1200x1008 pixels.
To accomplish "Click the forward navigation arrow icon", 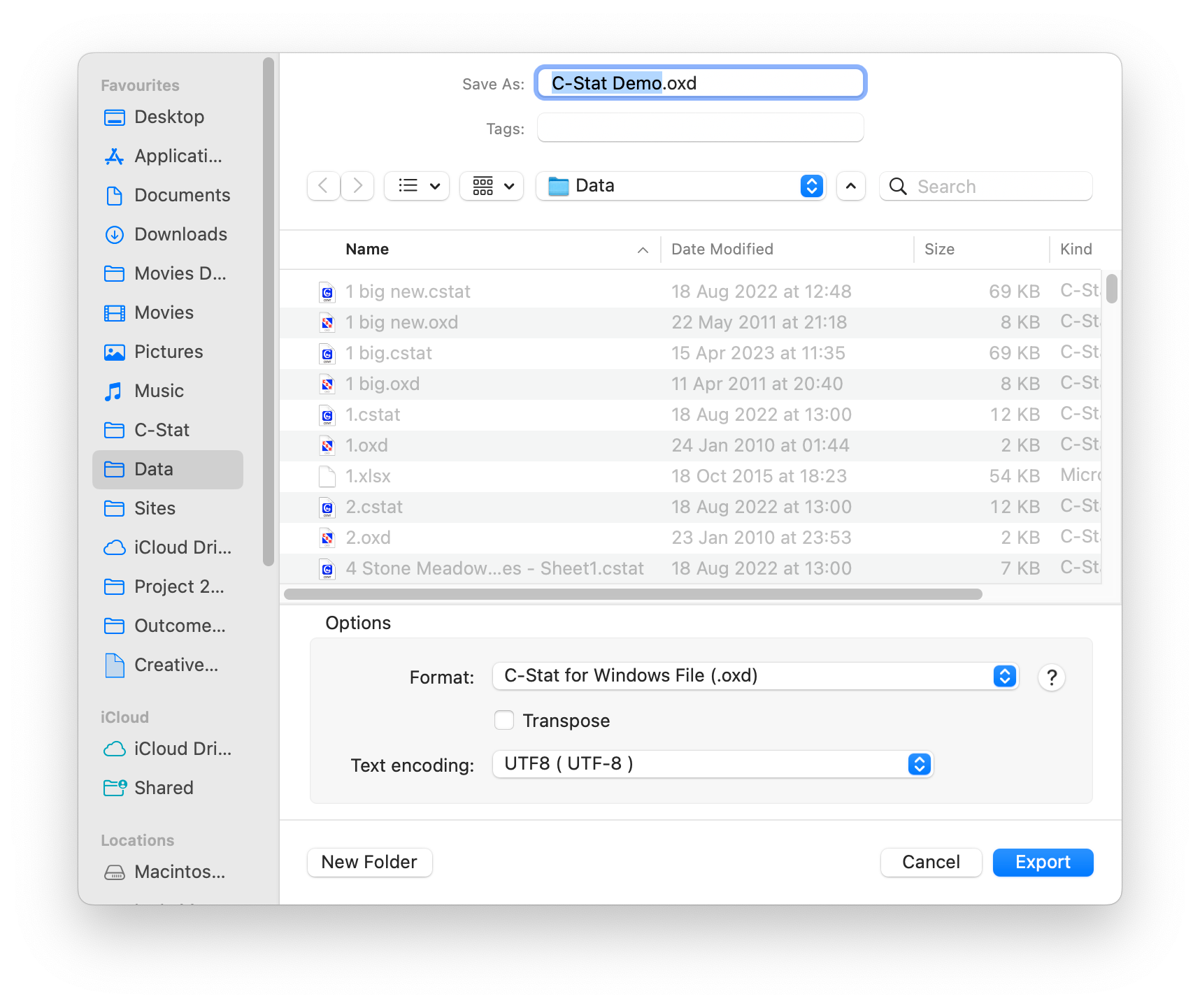I will 357,186.
